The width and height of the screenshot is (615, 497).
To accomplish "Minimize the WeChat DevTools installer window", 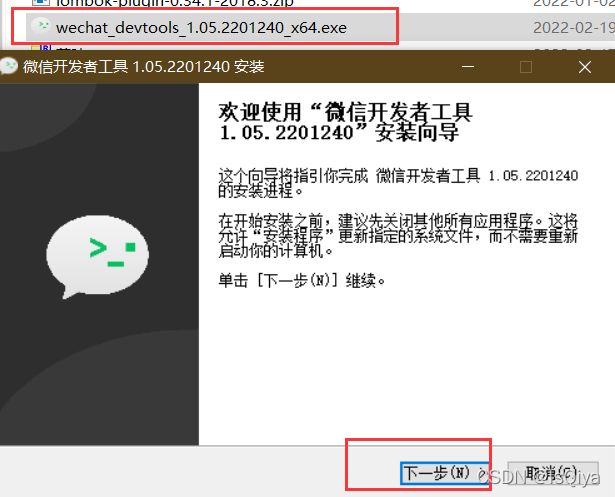I will (468, 67).
